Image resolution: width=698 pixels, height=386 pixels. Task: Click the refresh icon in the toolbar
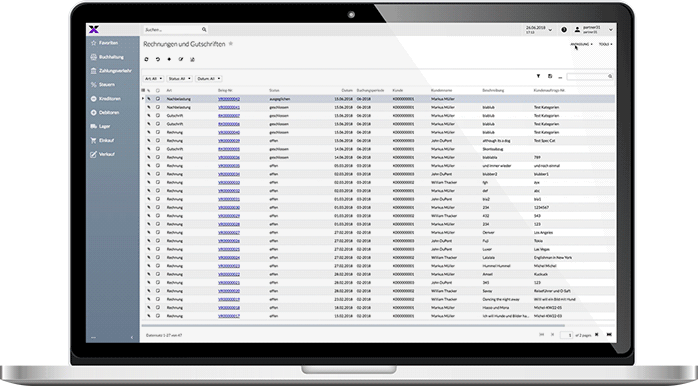tap(146, 59)
